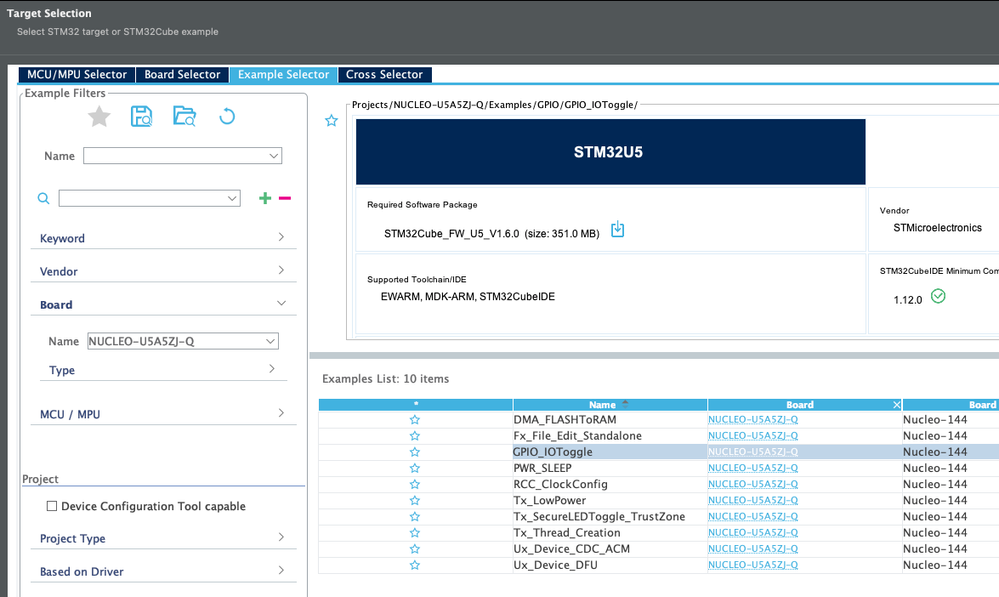
Task: Favorite the Fx_File_Edit_Standalone star
Action: click(x=415, y=436)
